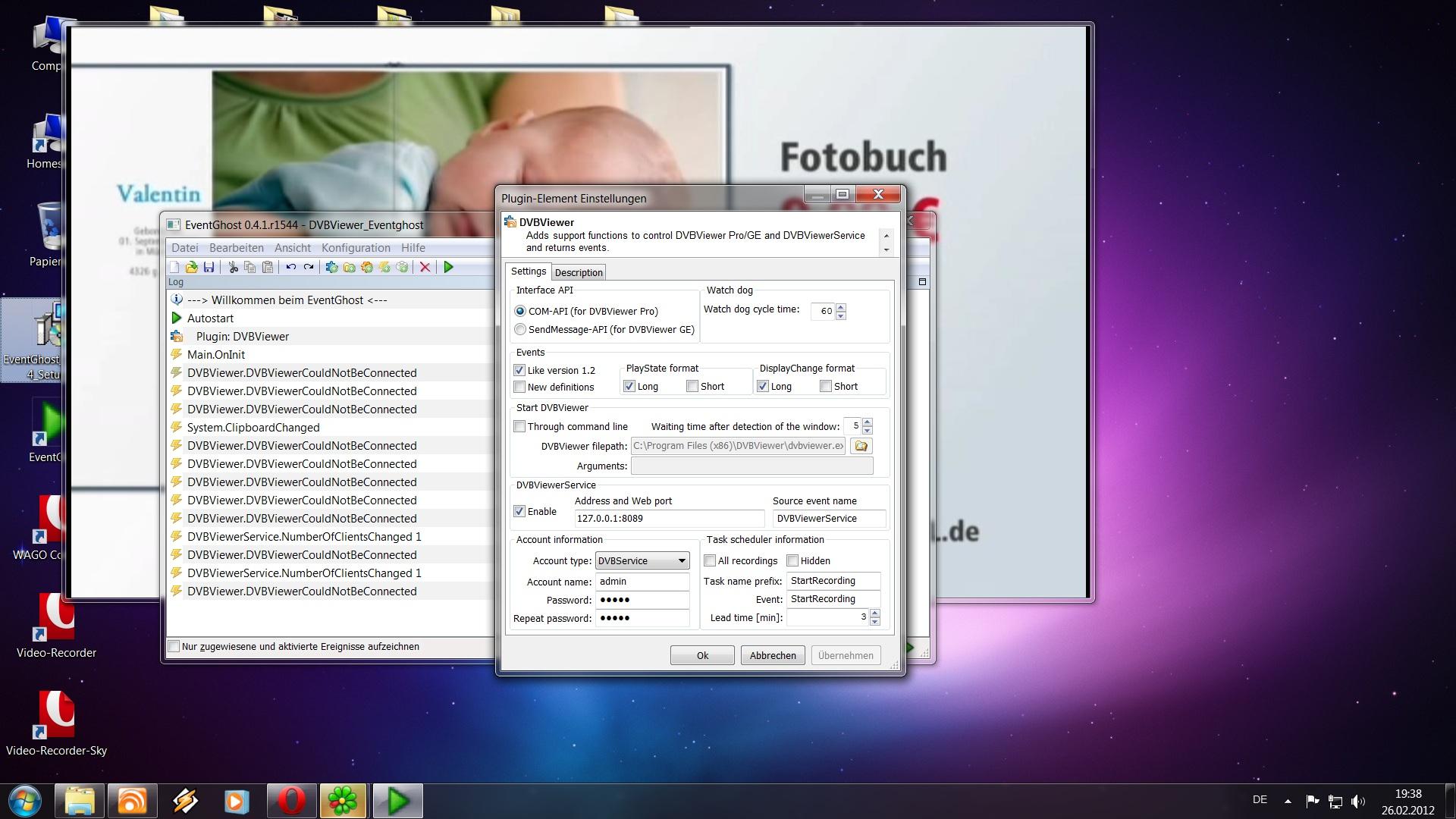Click the volume speaker tray icon
This screenshot has height=819, width=1456.
click(x=1358, y=801)
